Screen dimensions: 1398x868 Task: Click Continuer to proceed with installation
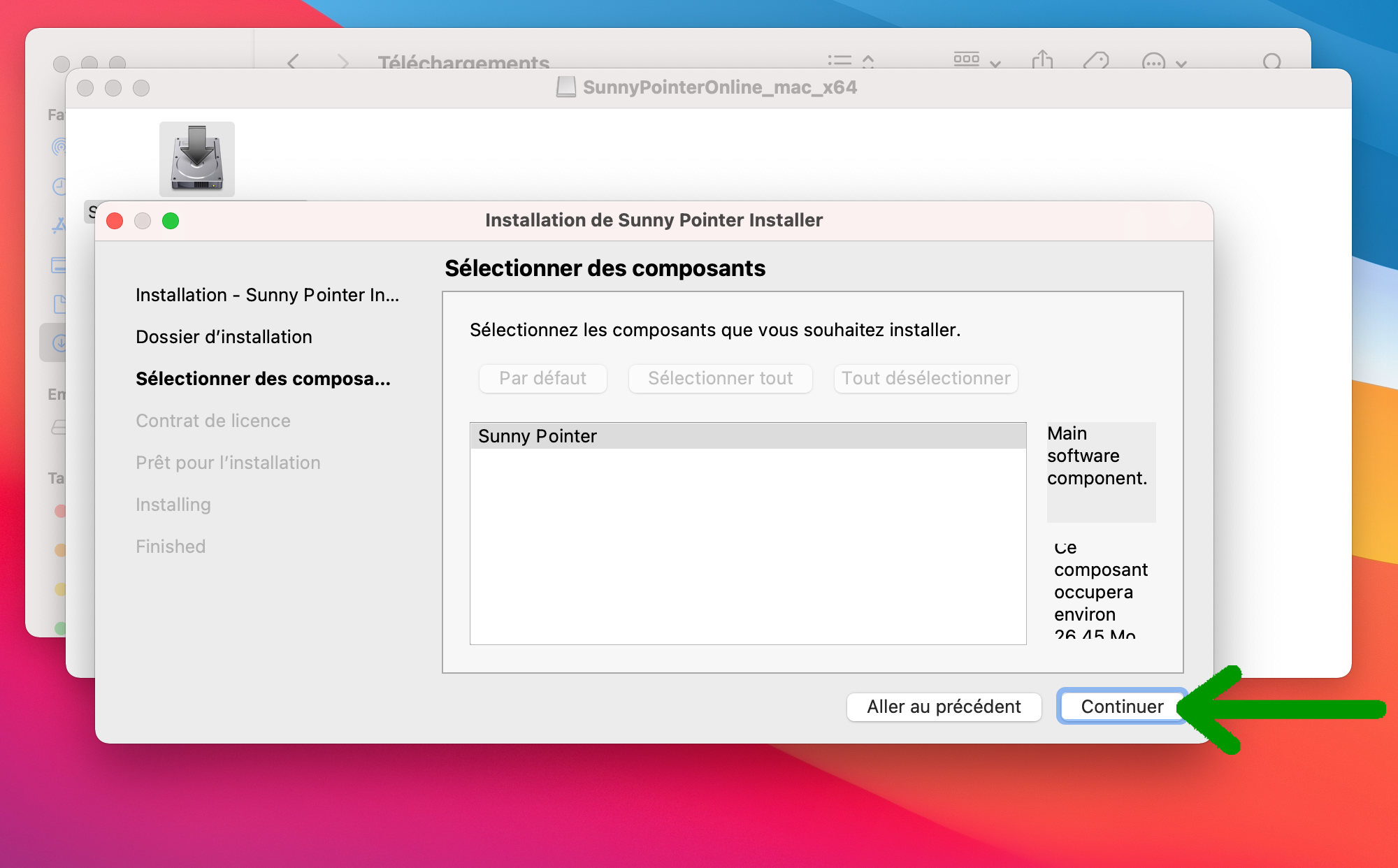pyautogui.click(x=1121, y=707)
